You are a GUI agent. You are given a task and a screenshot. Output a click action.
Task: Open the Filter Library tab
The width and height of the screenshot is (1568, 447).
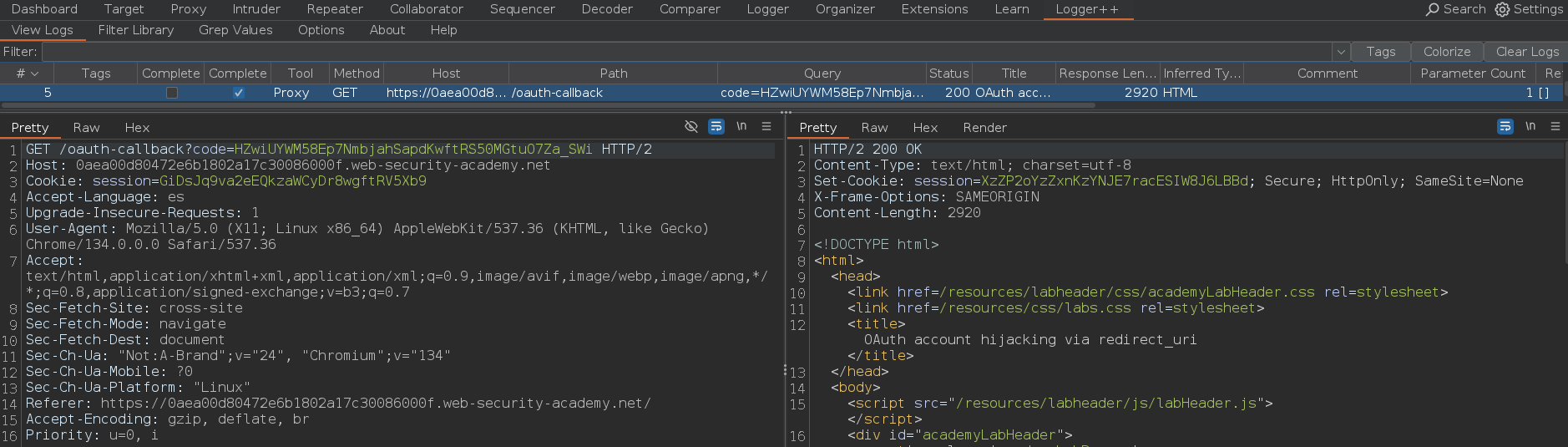[136, 30]
